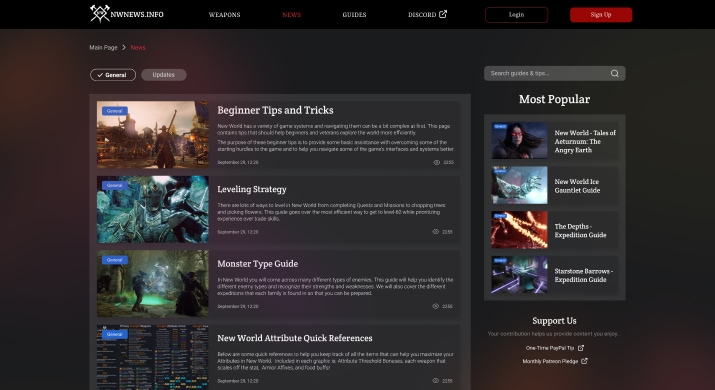Click the Login button
This screenshot has width=715, height=390.
click(x=516, y=15)
